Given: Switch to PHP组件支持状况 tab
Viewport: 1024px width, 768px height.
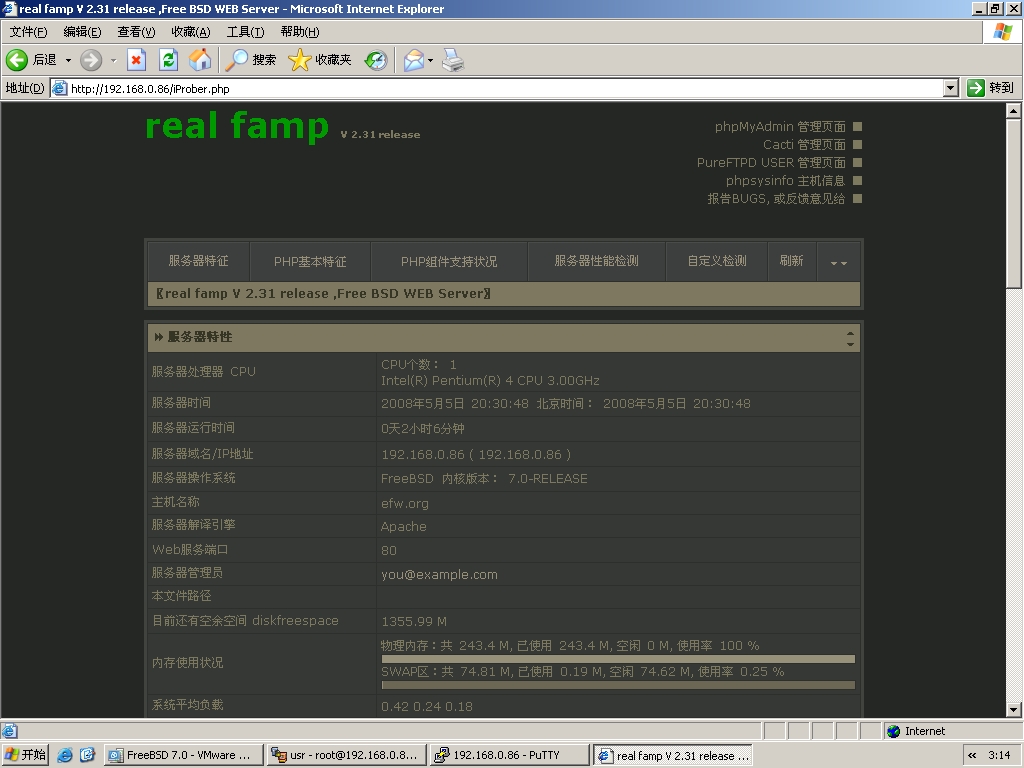Looking at the screenshot, I should point(449,261).
